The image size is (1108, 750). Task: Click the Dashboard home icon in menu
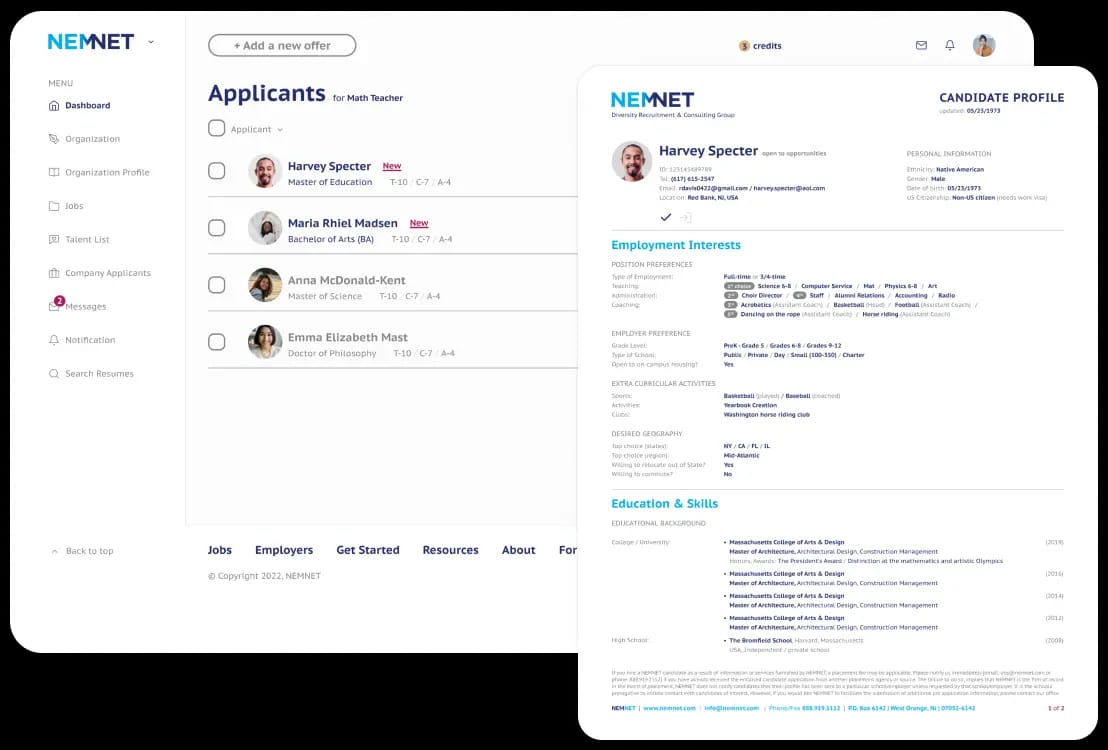pyautogui.click(x=54, y=105)
